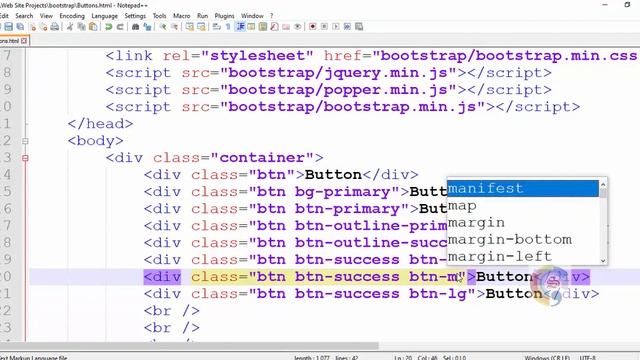Open the user defined language icon
The width and height of the screenshot is (640, 360).
tap(251, 27)
